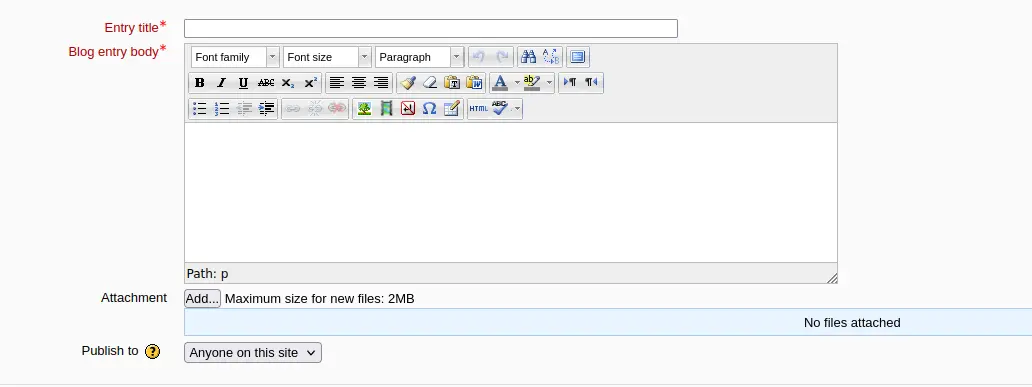1032x387 pixels.
Task: Click the Find binoculars icon
Action: click(529, 57)
